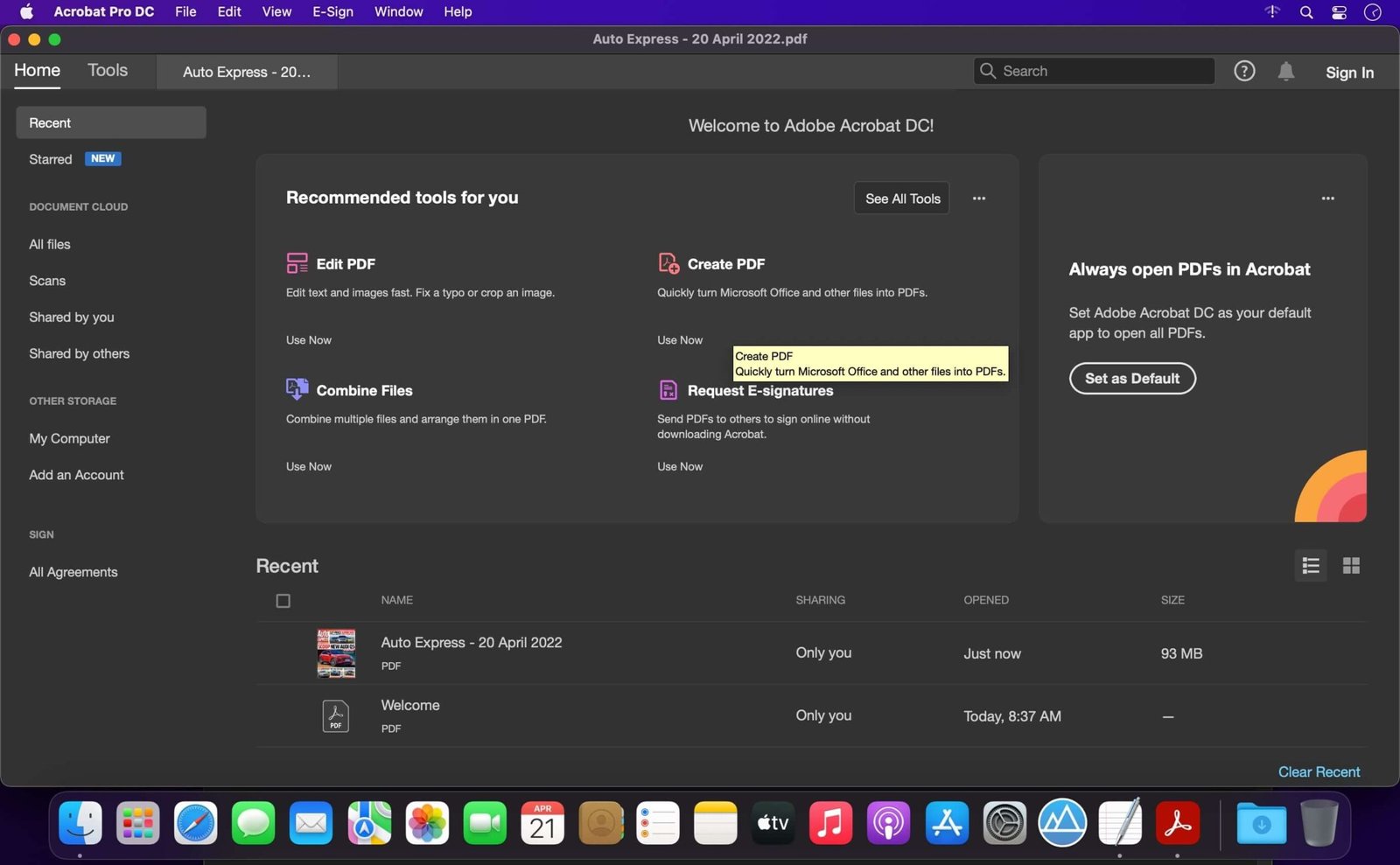
Task: Check the select-all checkbox in Recent list
Action: (x=283, y=600)
